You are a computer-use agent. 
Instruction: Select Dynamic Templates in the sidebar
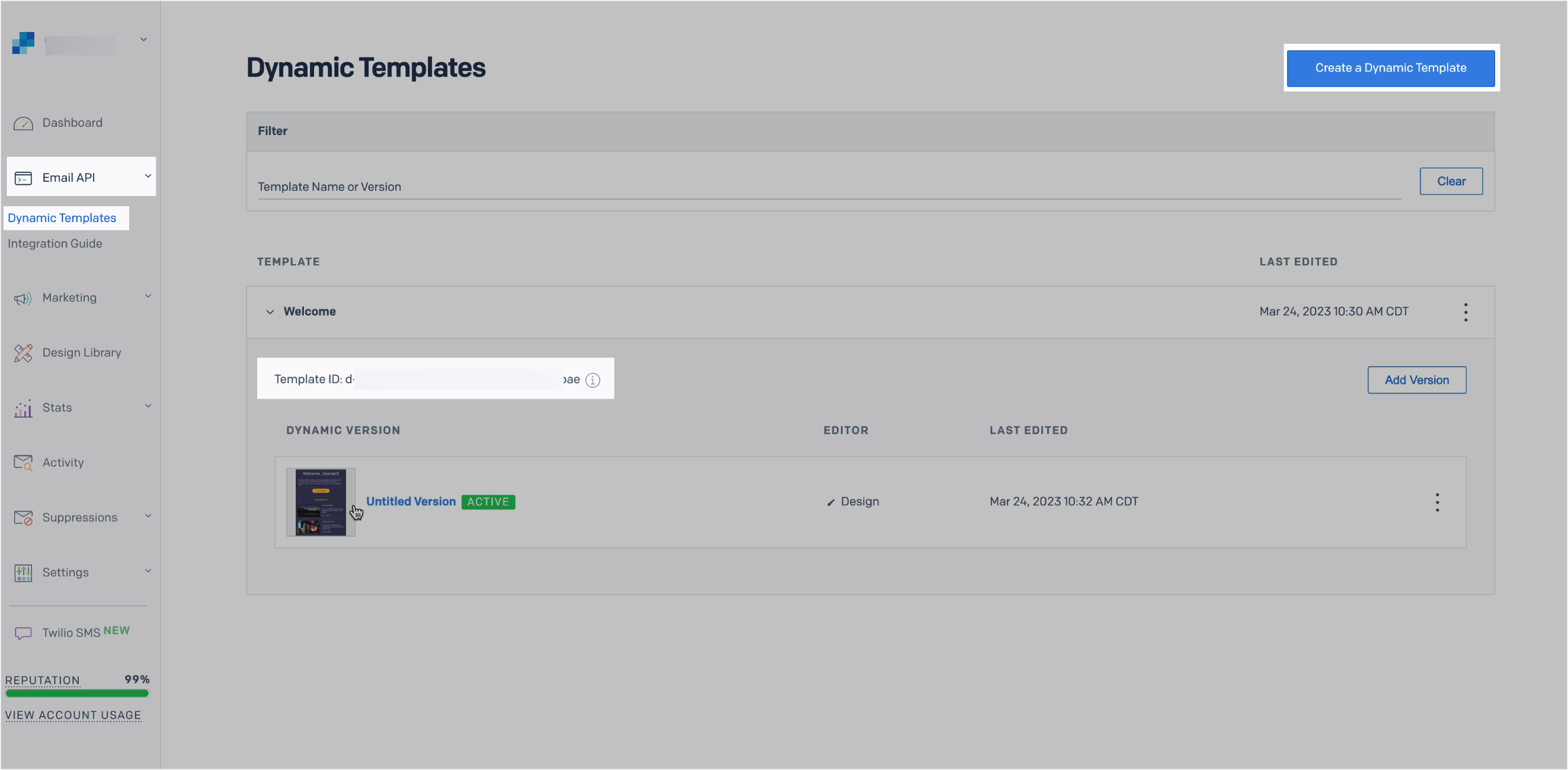point(62,217)
